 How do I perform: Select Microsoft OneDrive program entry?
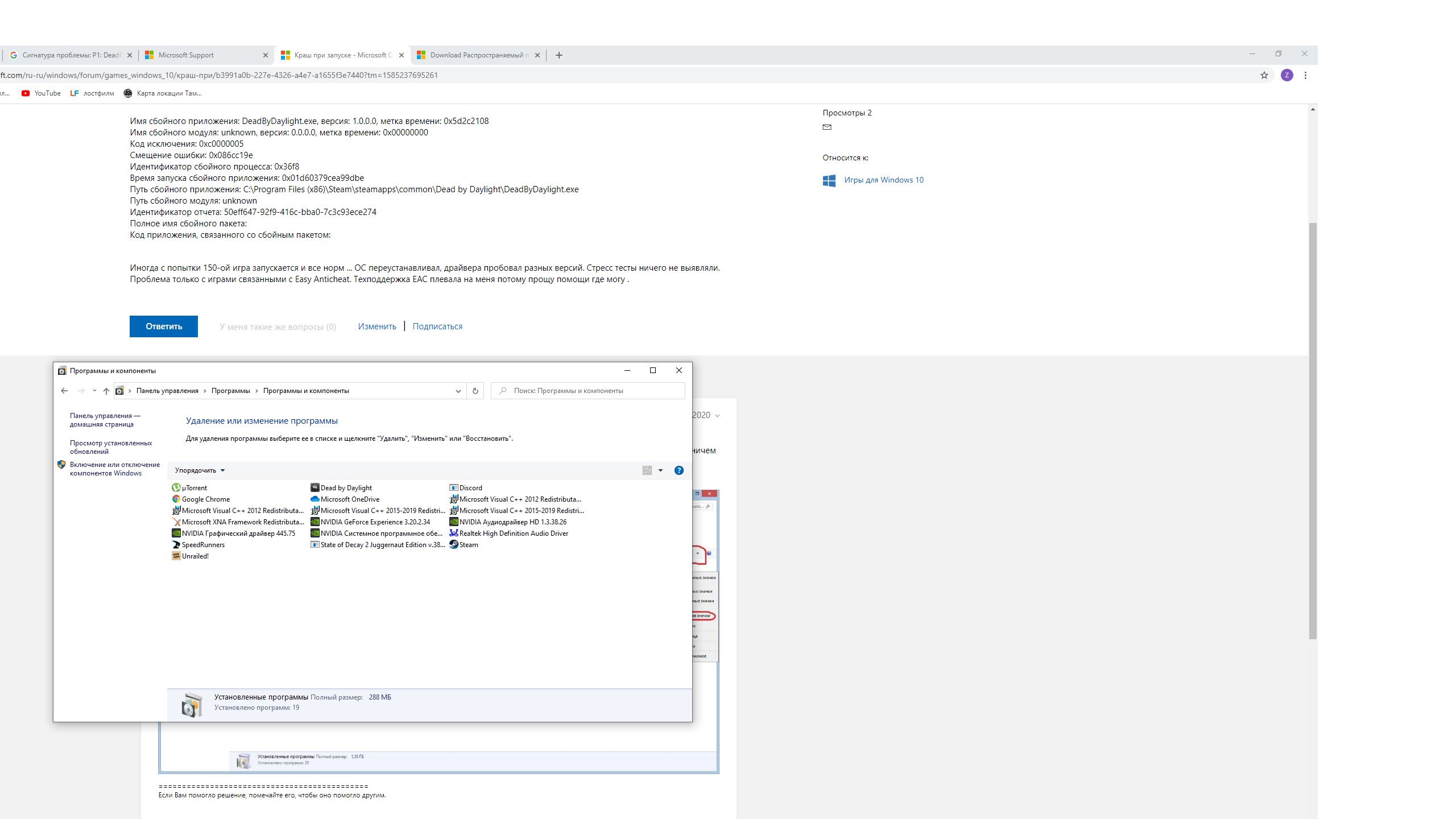coord(345,499)
